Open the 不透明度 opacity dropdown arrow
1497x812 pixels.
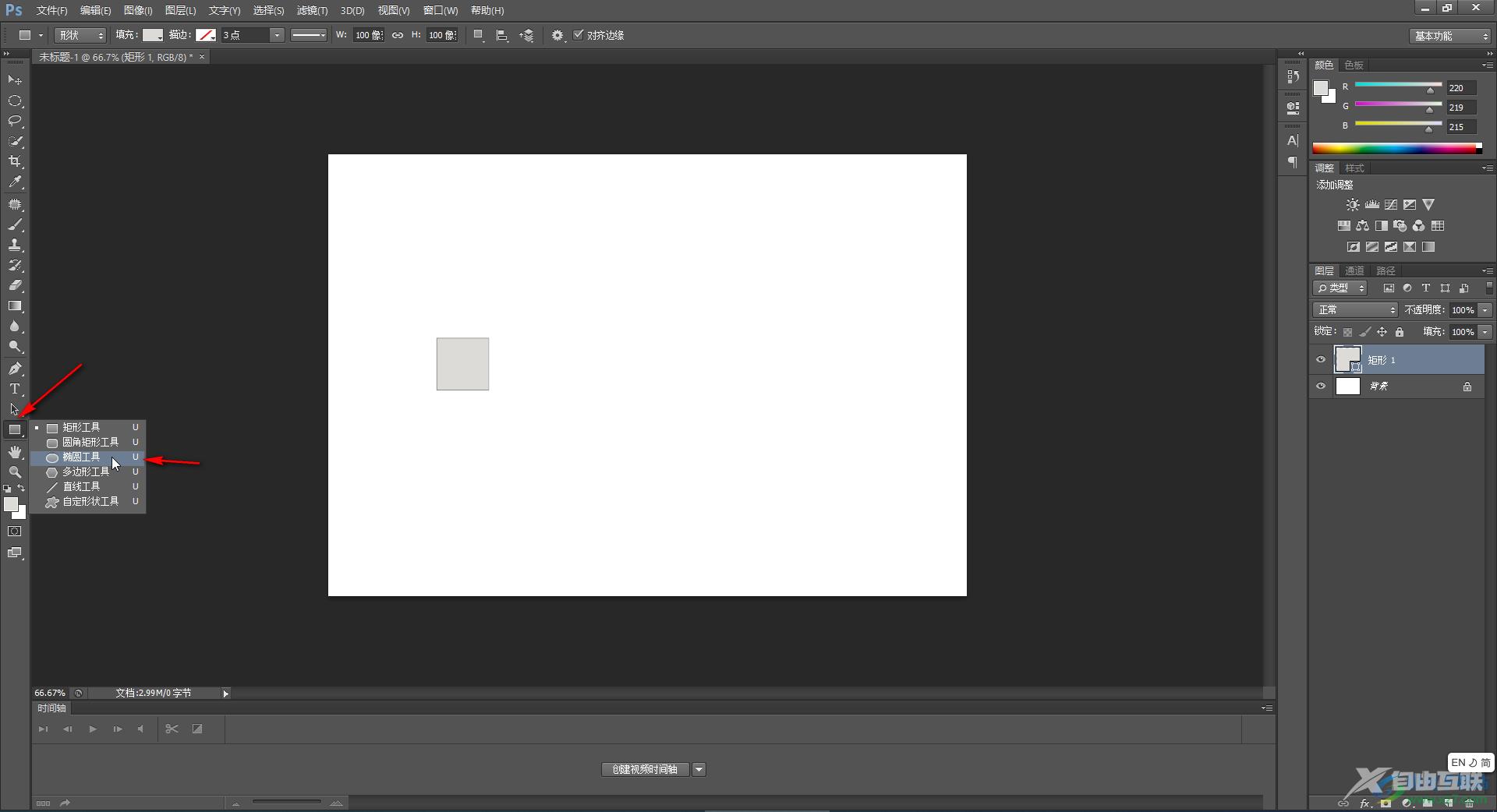pos(1485,310)
